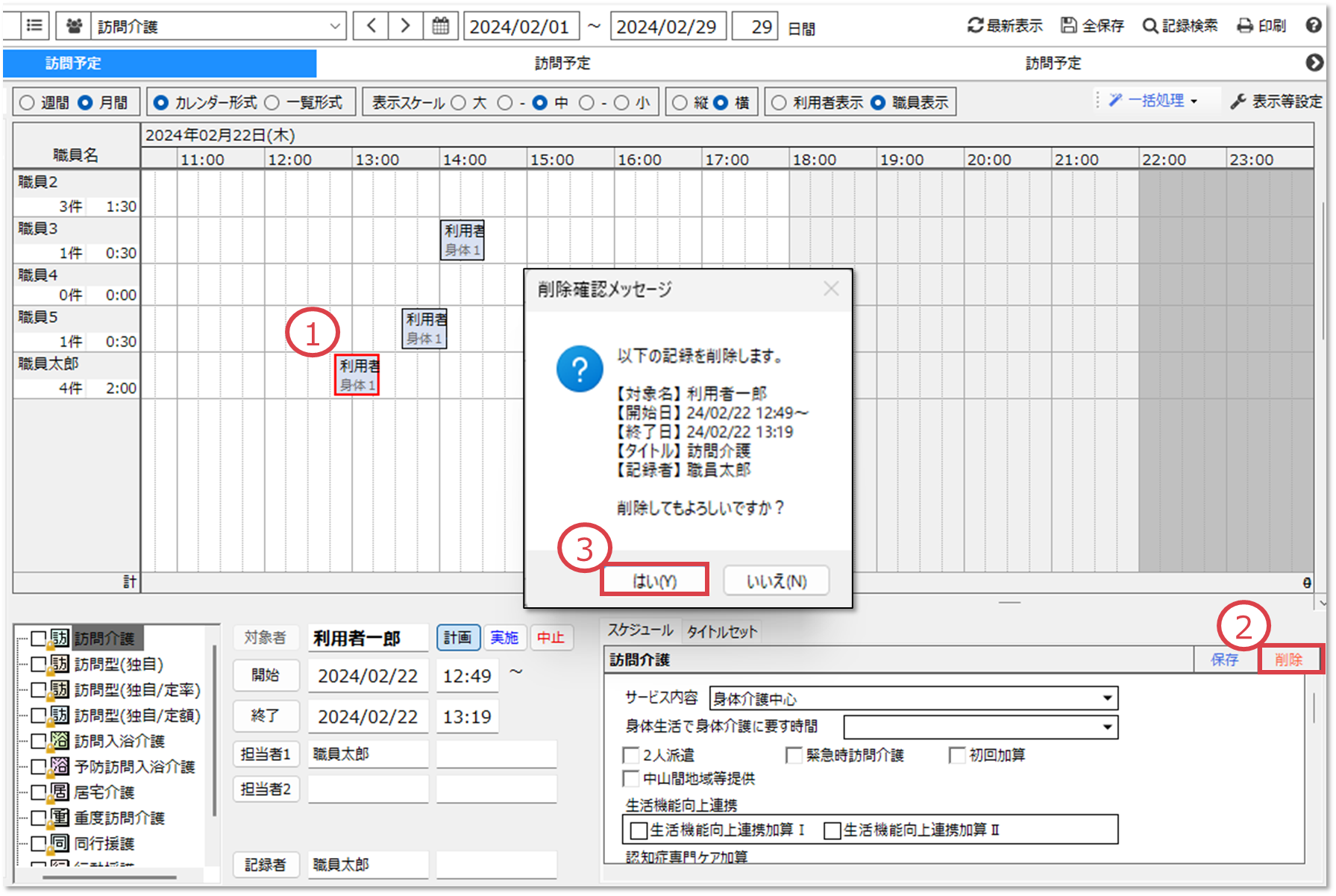This screenshot has height=896, width=1336.
Task: Click the start time field 12:49
Action: pos(467,676)
